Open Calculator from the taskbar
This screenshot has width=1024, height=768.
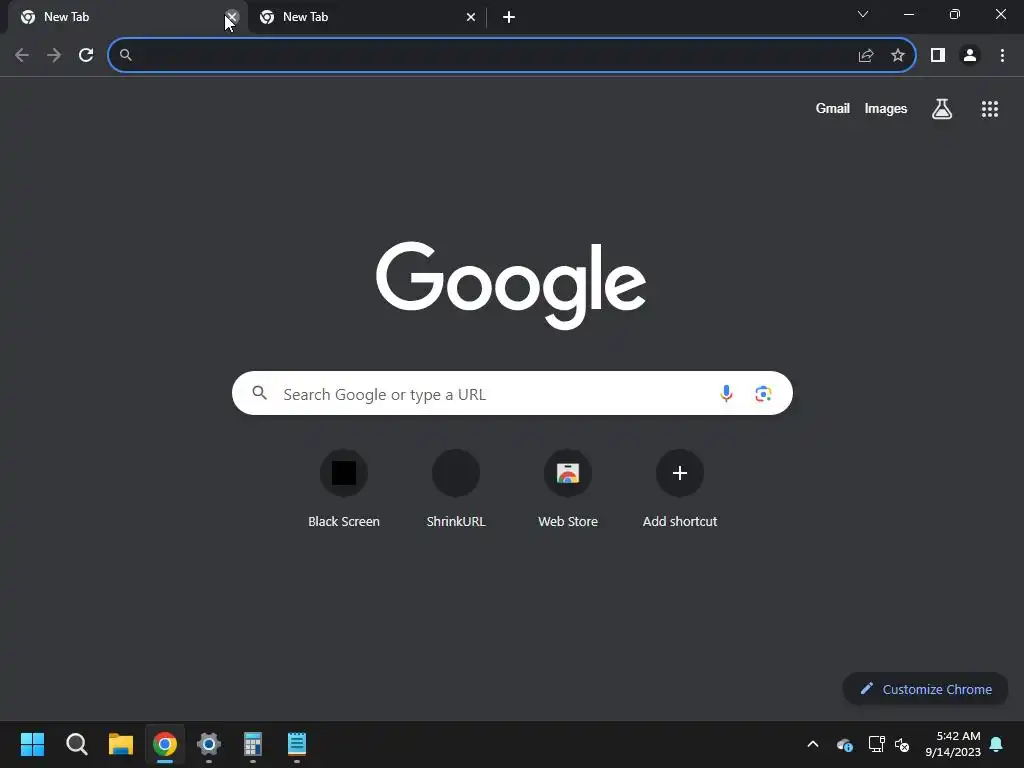coord(253,744)
